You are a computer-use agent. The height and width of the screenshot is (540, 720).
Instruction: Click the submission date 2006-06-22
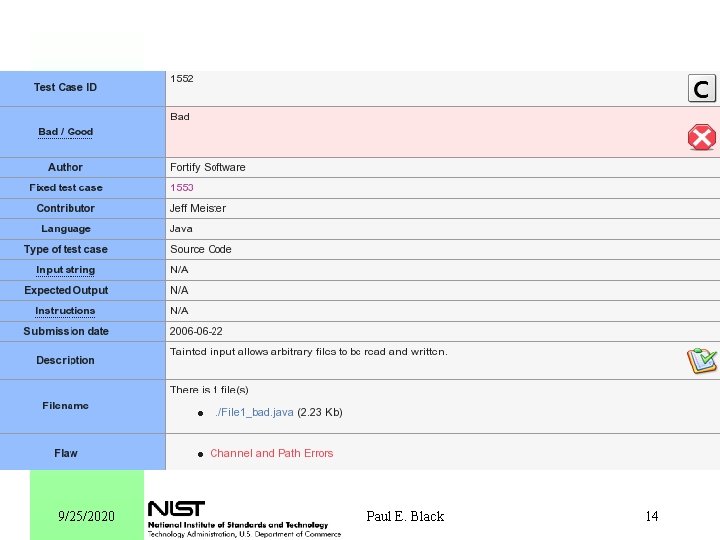coord(196,331)
